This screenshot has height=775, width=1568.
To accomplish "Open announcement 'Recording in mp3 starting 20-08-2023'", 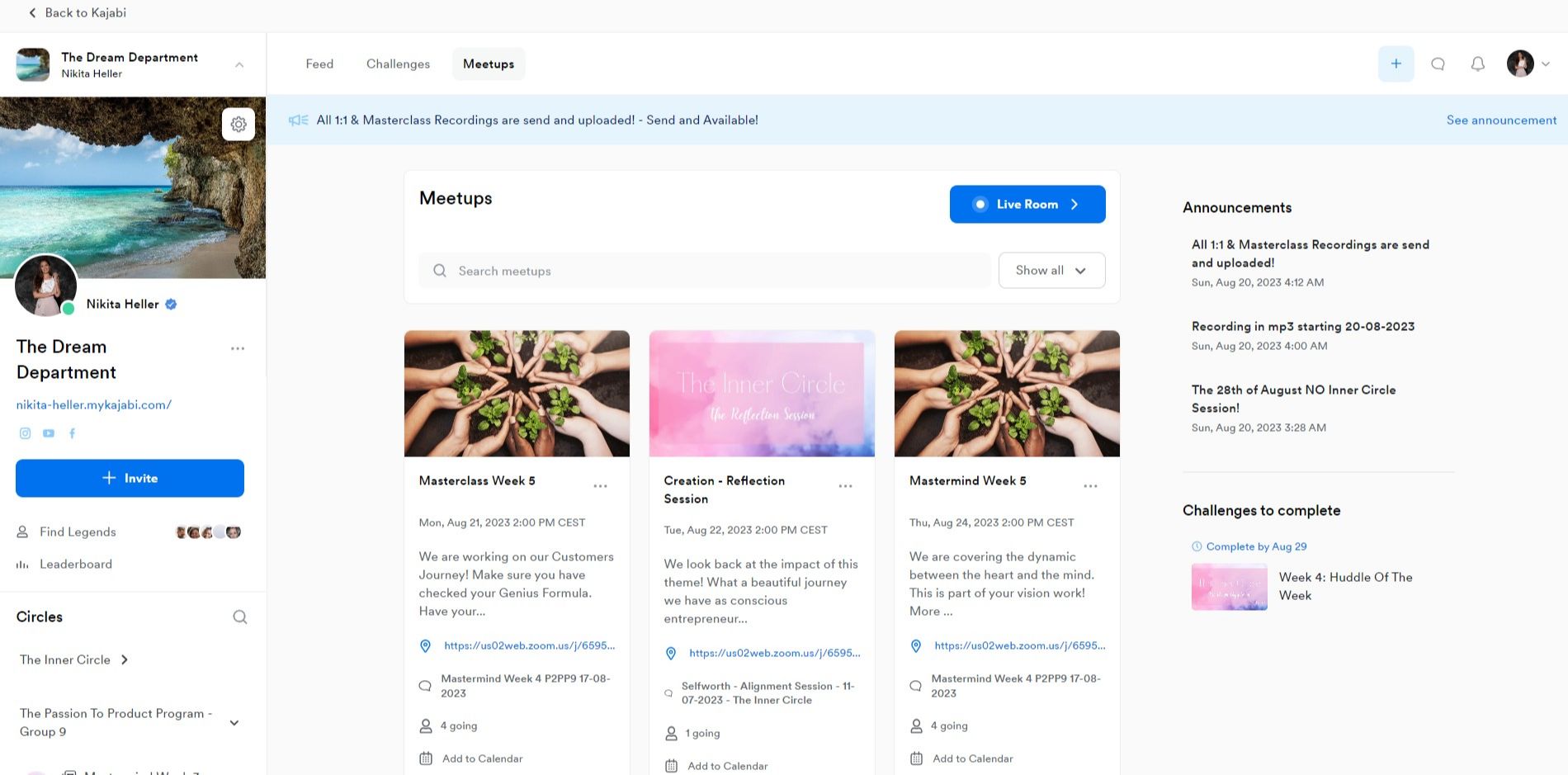I will click(1303, 326).
